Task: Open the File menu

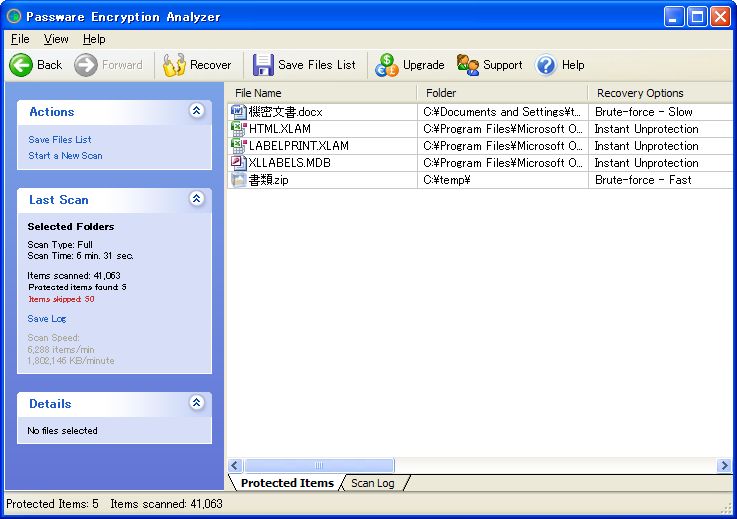Action: click(20, 39)
